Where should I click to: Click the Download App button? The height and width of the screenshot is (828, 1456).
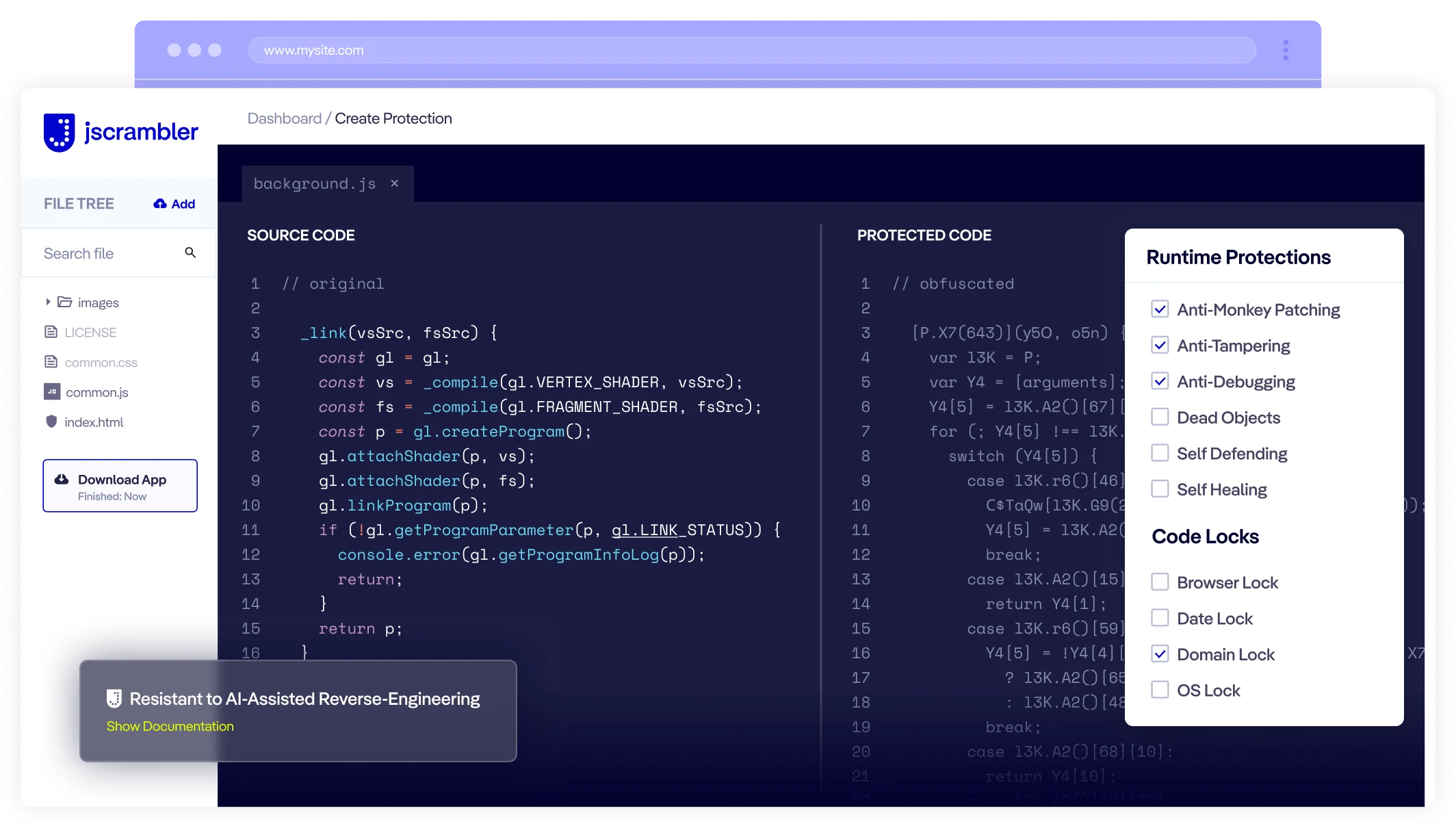(120, 486)
